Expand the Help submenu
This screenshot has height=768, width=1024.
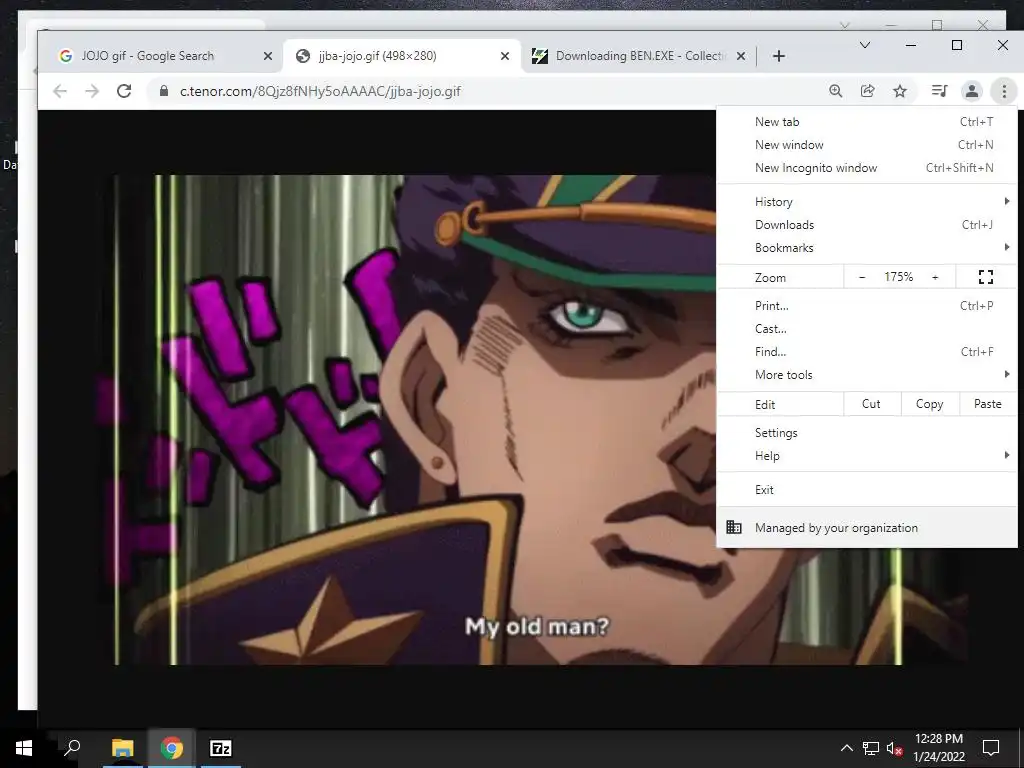[867, 456]
